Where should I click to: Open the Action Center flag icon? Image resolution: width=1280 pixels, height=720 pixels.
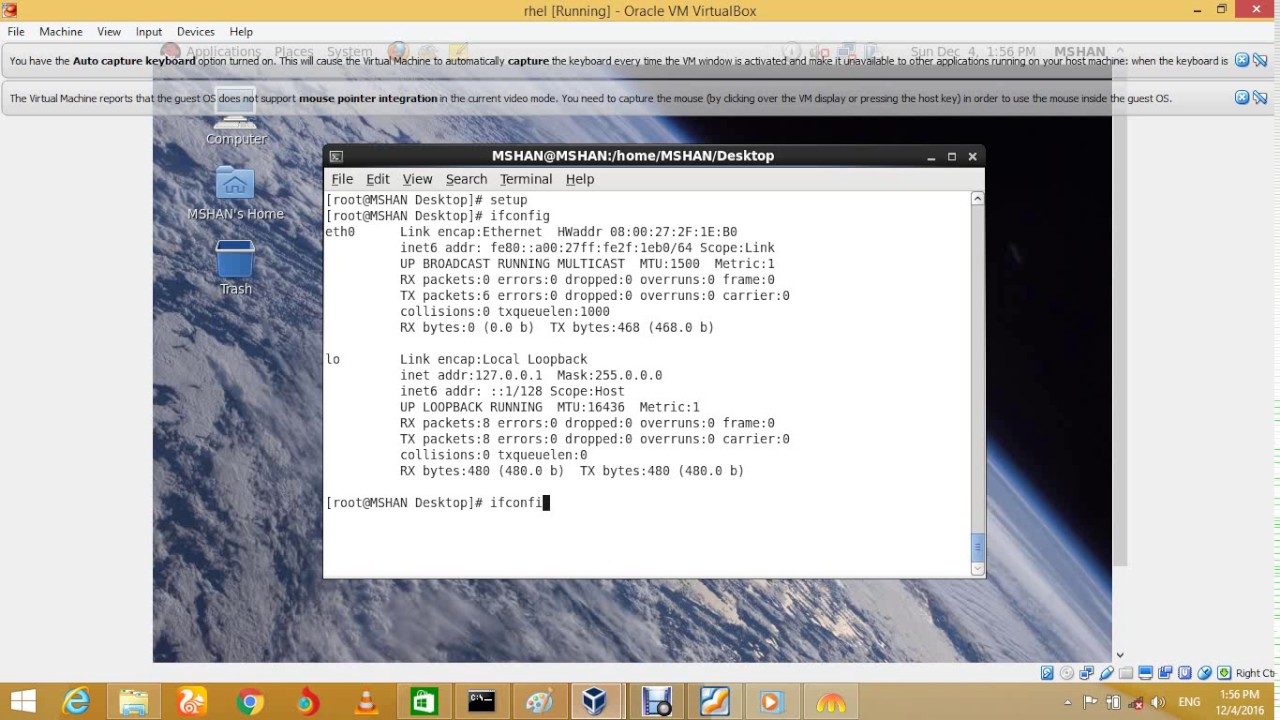pyautogui.click(x=1090, y=702)
